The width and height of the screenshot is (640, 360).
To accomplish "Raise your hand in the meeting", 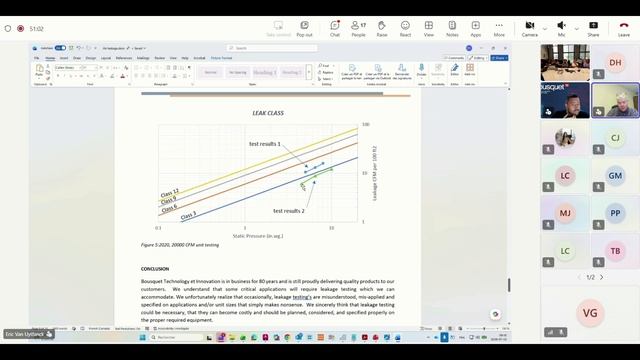I will [x=382, y=29].
